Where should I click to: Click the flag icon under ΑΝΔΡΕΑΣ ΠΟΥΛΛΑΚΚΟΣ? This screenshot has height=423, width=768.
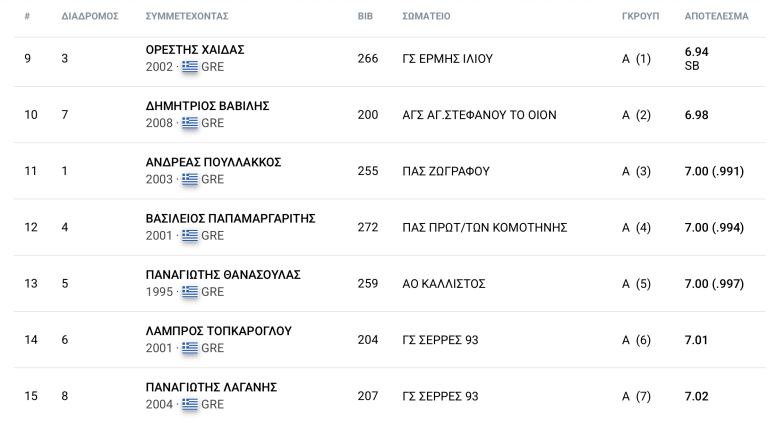click(x=190, y=179)
